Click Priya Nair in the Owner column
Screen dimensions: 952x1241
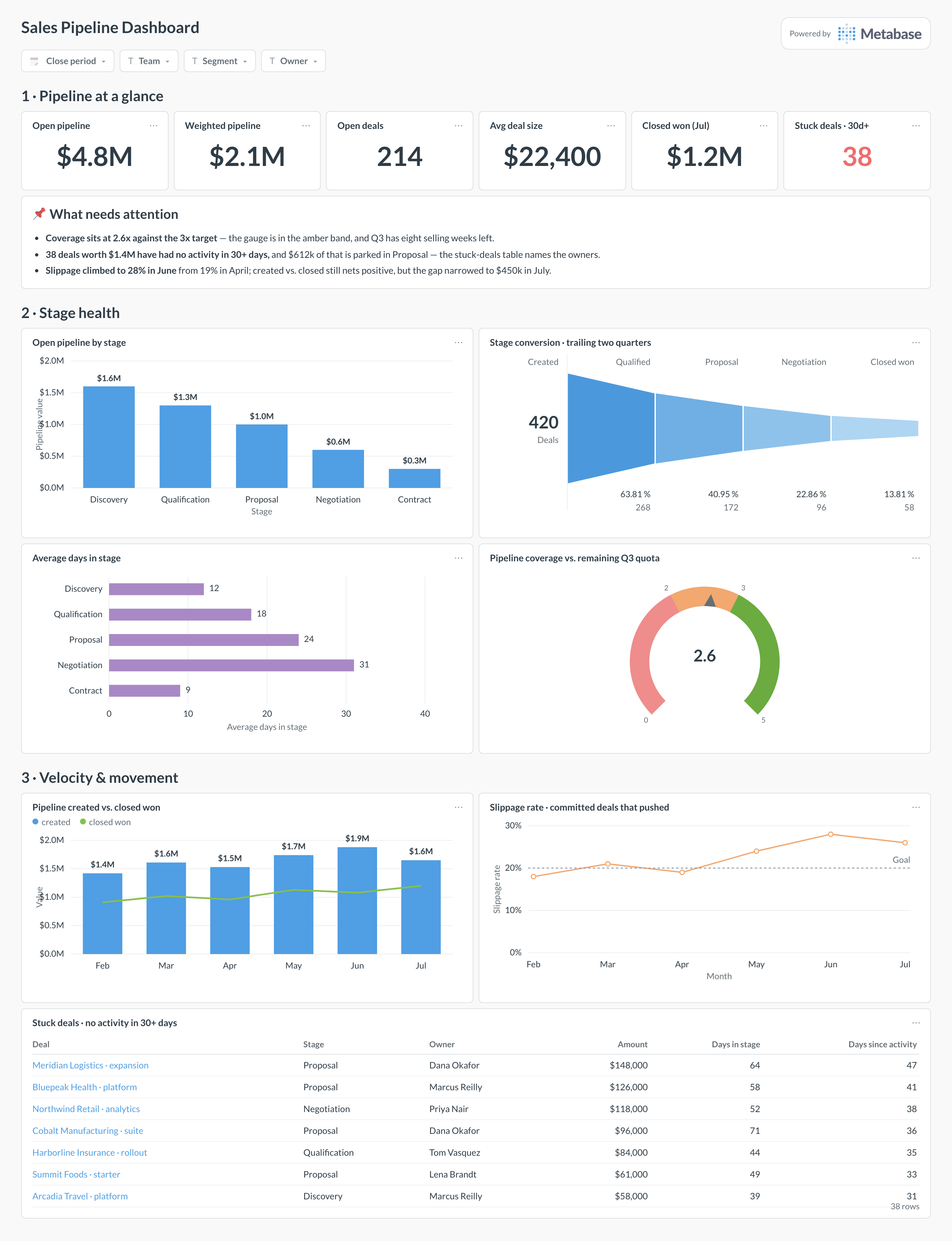point(449,1109)
